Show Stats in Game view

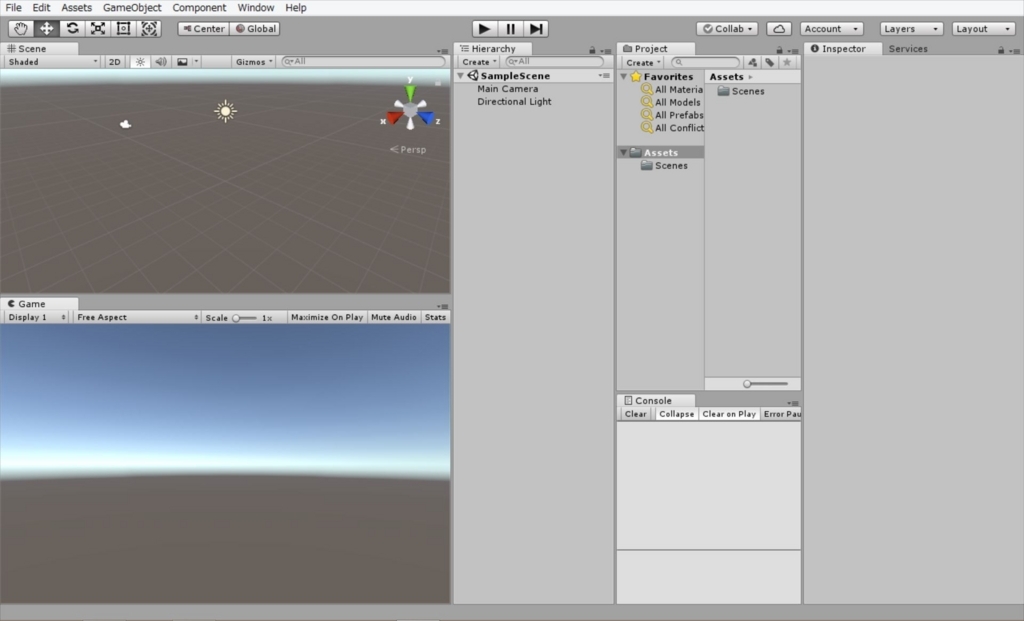[435, 317]
